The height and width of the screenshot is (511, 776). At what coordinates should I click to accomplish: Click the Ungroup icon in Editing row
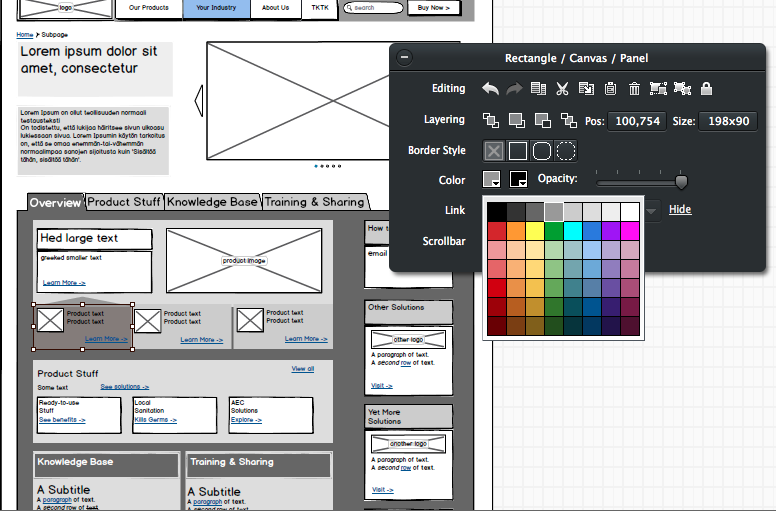tap(682, 89)
